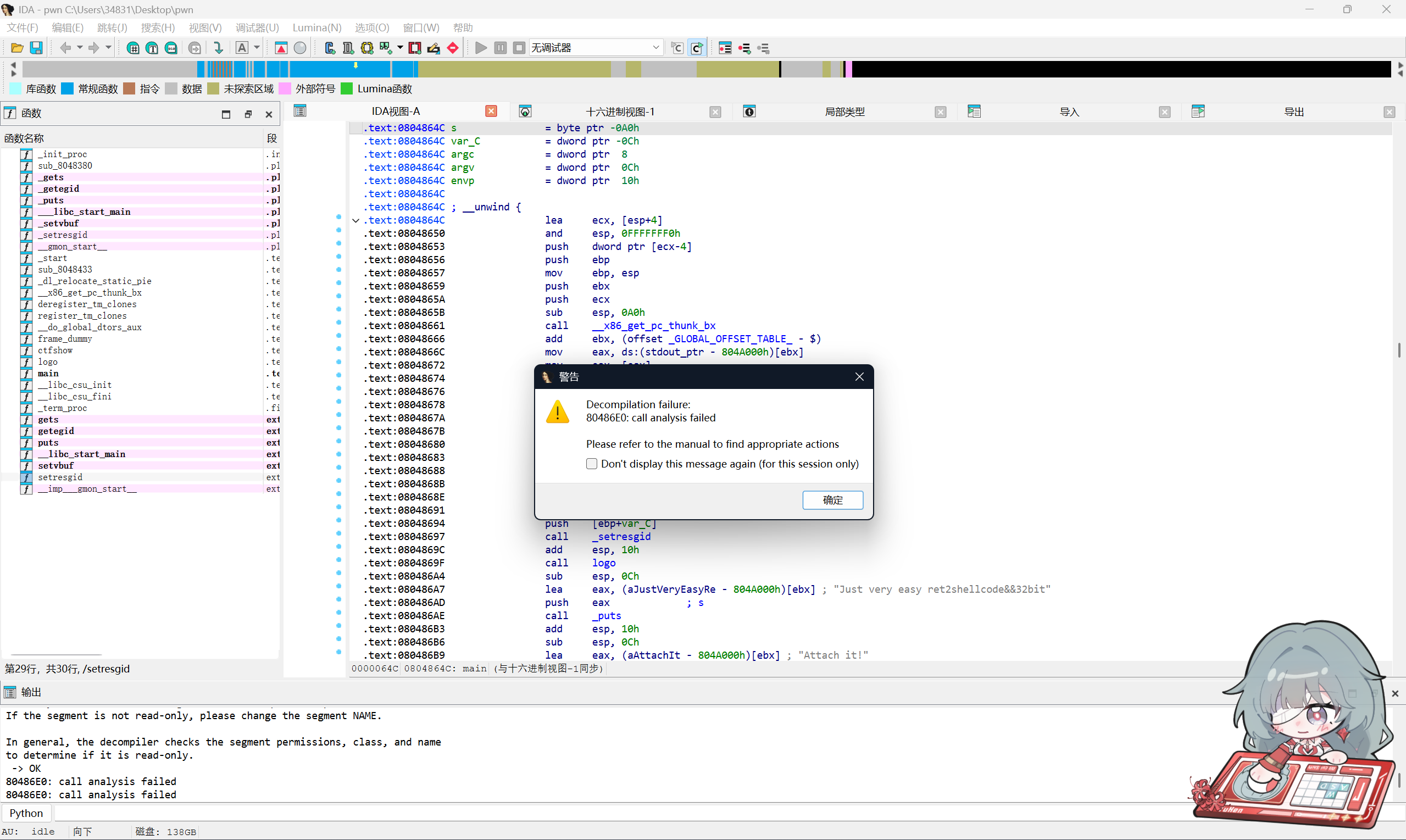
Task: Start the process with the play icon
Action: coord(481,48)
